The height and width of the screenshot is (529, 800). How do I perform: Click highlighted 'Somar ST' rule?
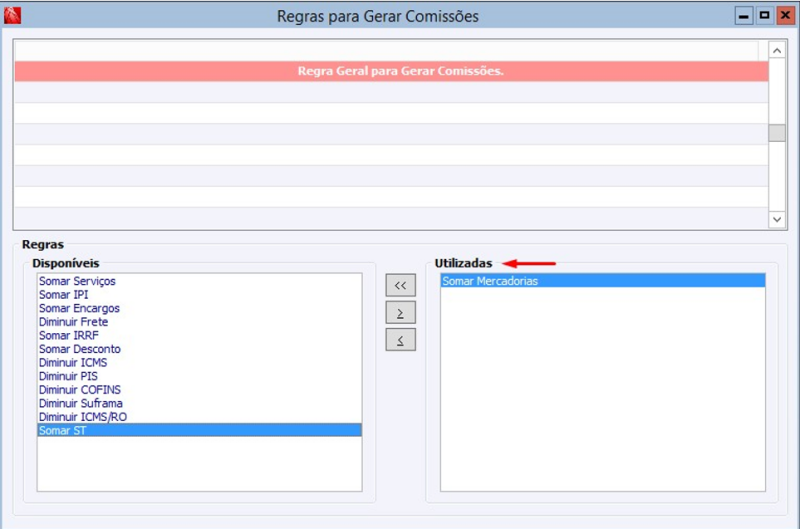tap(199, 430)
